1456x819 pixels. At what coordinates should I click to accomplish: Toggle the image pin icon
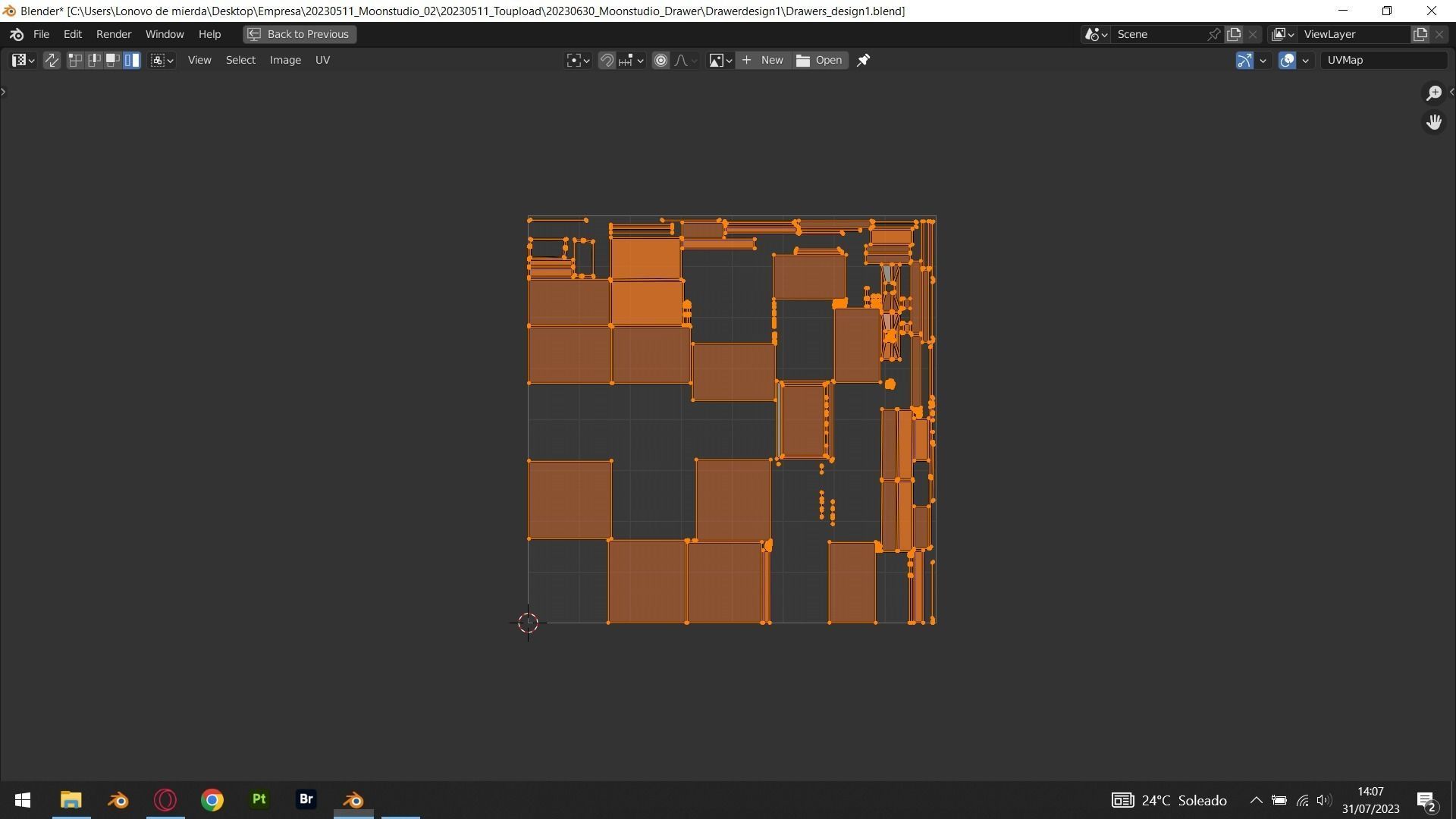[x=863, y=60]
